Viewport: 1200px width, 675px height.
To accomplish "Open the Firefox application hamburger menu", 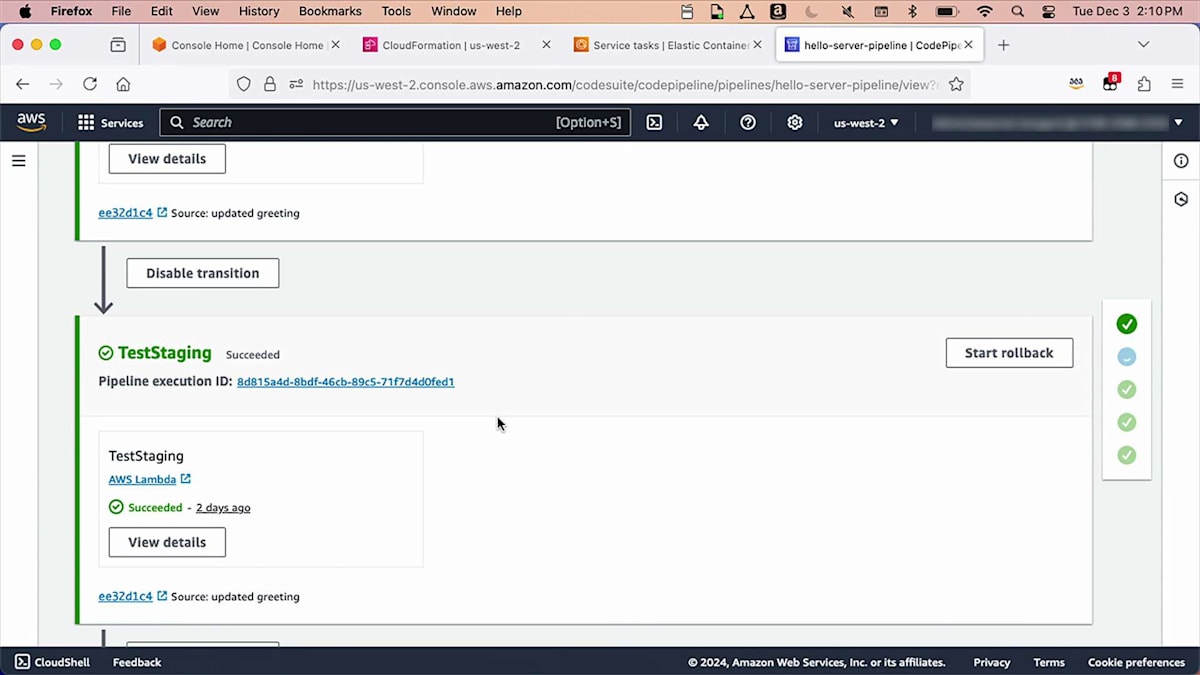I will pyautogui.click(x=1178, y=85).
